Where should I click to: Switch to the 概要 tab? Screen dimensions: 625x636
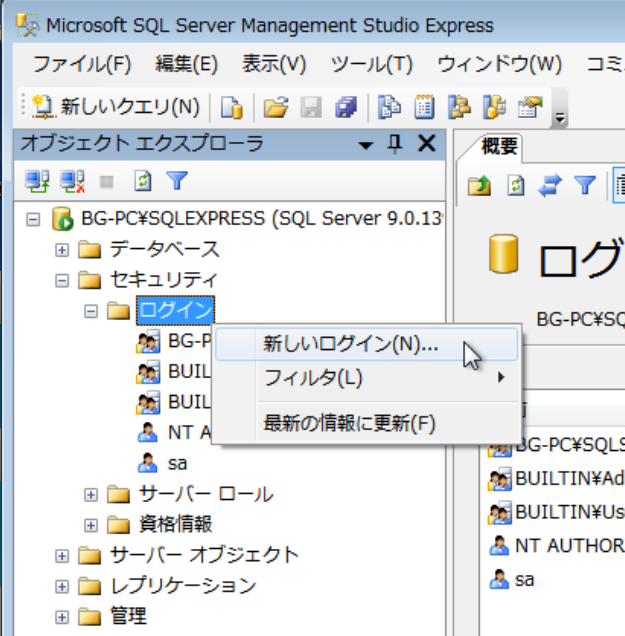499,146
